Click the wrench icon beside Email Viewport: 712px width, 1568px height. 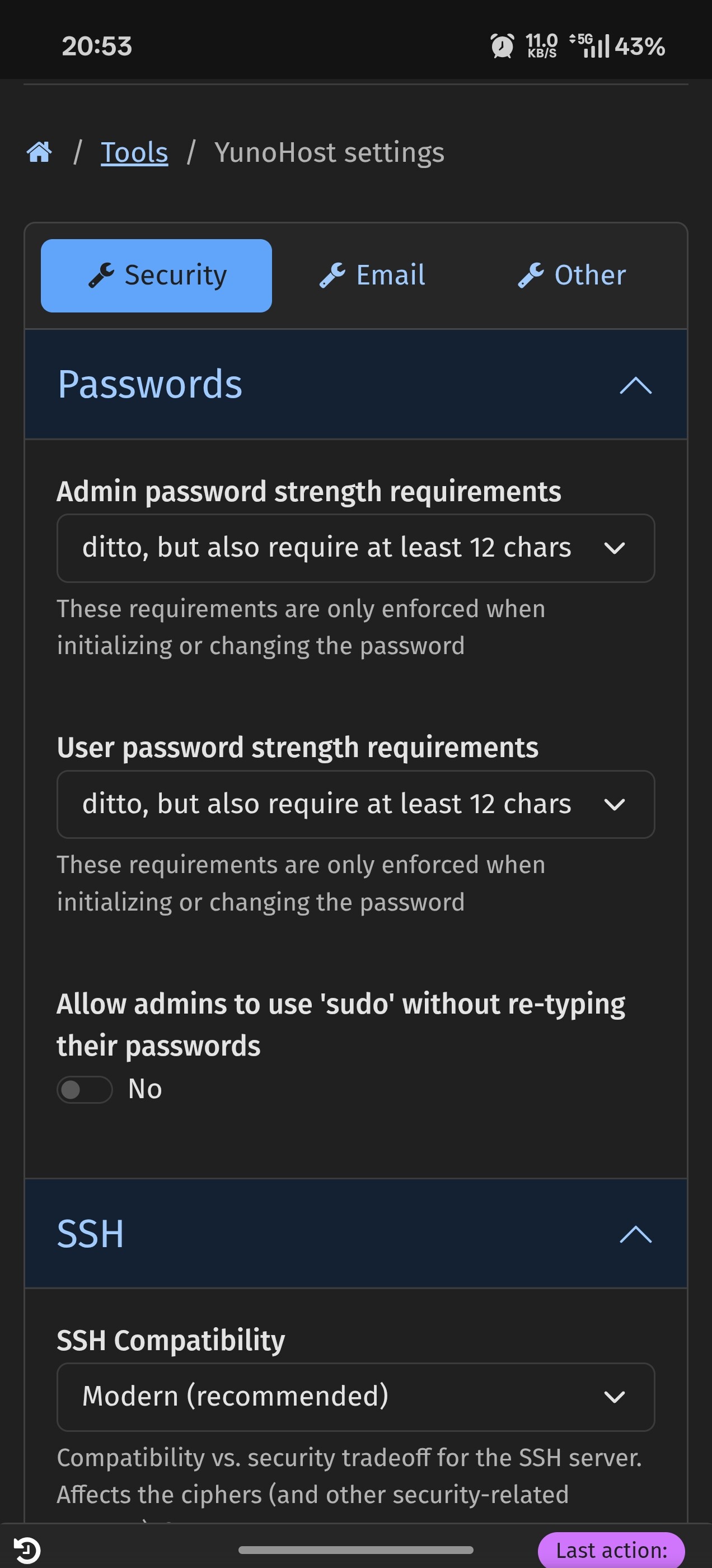coord(332,275)
